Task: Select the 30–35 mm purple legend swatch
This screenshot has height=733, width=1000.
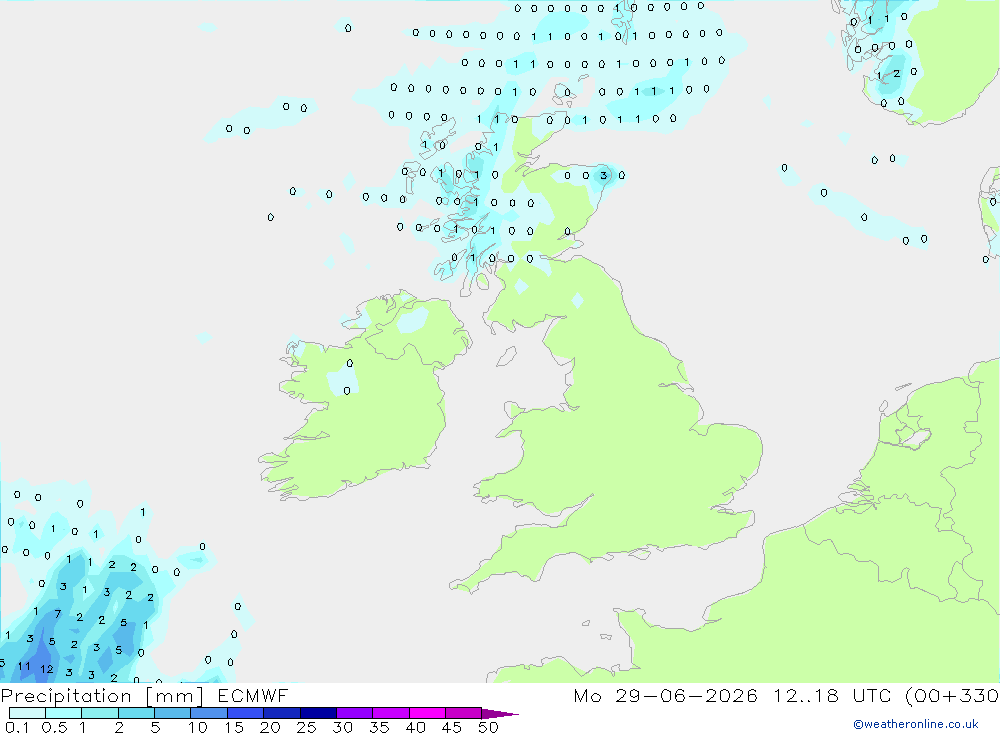Action: click(x=354, y=713)
